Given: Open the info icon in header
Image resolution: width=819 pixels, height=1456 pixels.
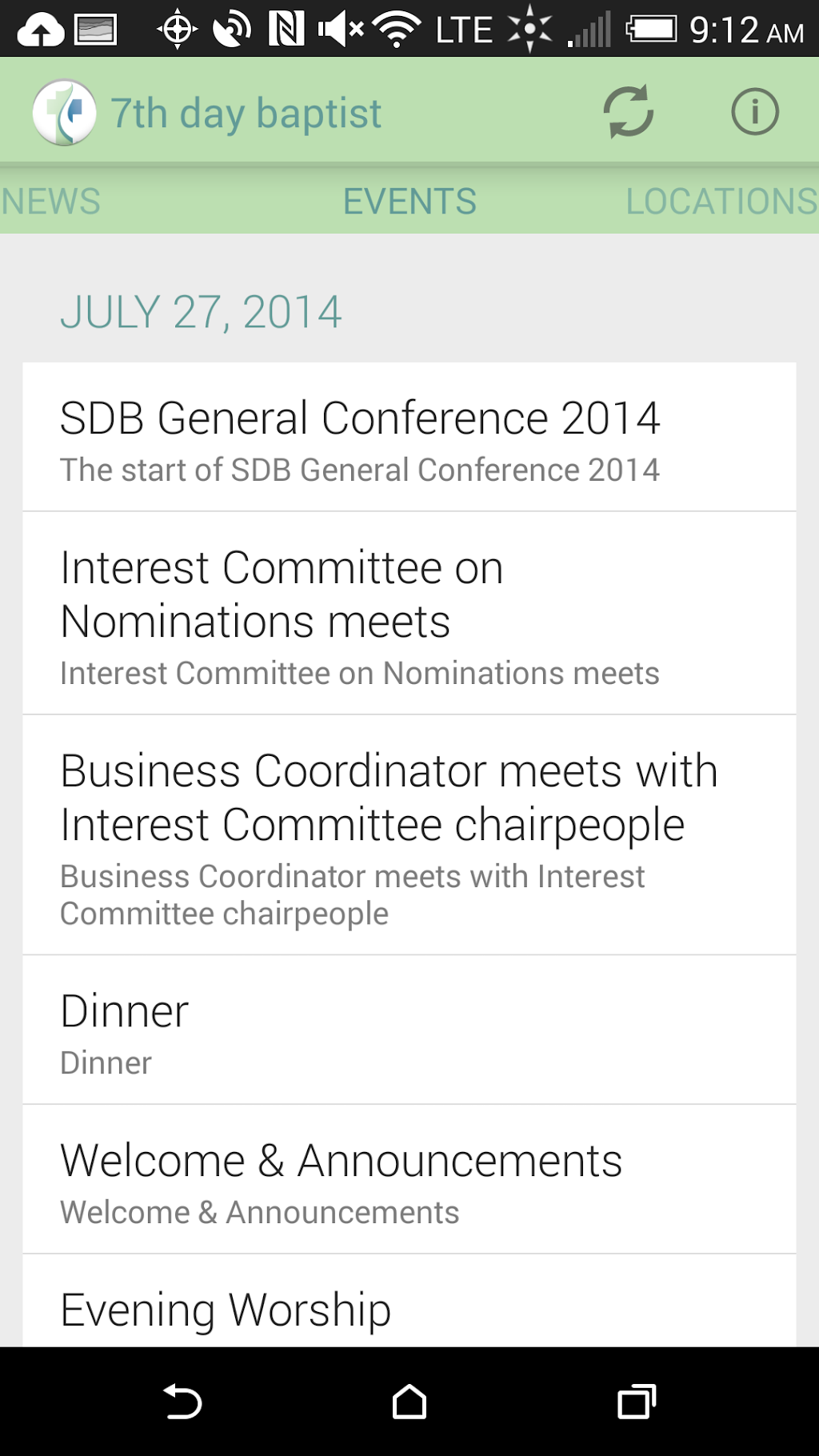Looking at the screenshot, I should (754, 112).
